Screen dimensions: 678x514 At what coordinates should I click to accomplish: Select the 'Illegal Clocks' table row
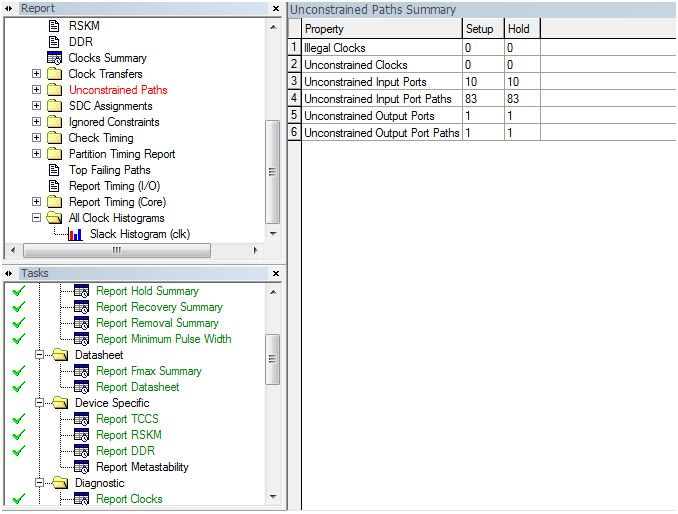(482, 48)
